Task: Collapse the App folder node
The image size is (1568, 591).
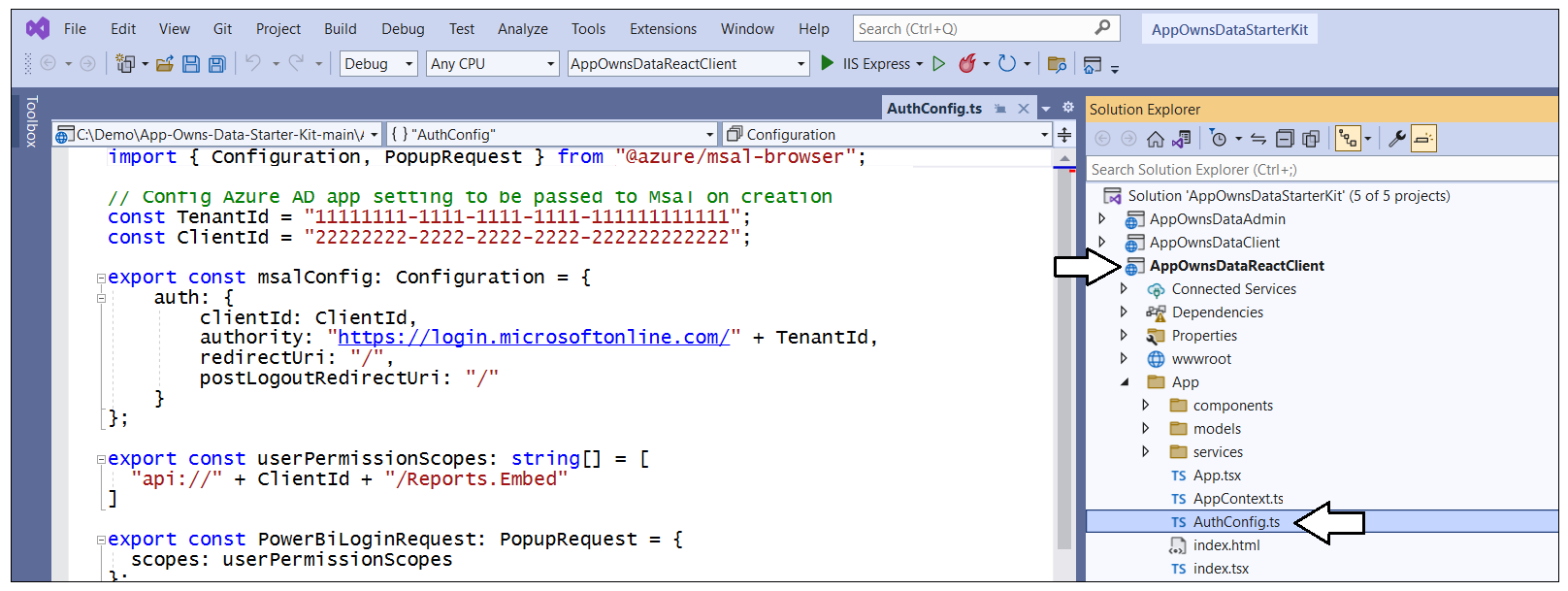Action: 1125,382
